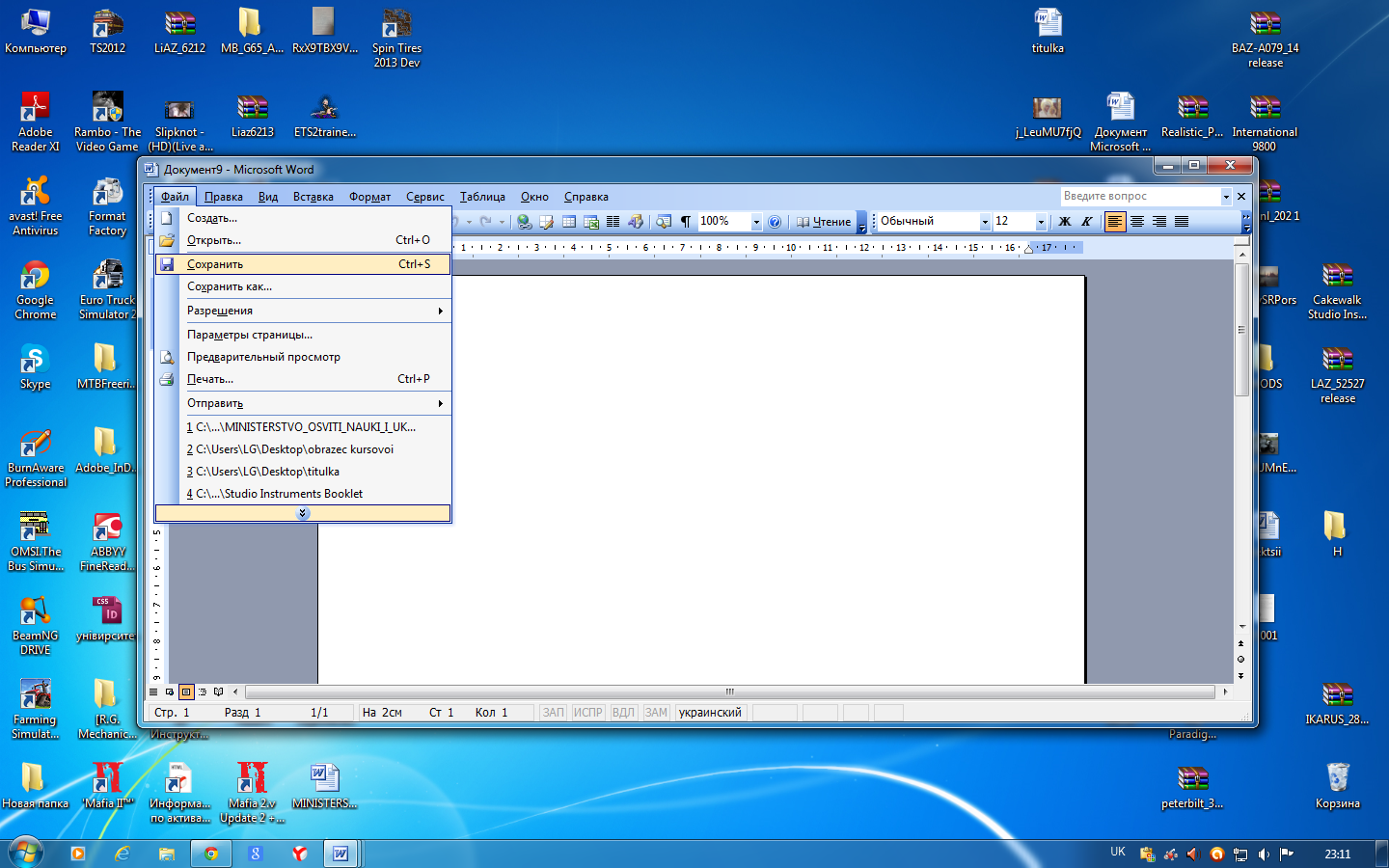Click the Drawing panel icon

pos(635,222)
